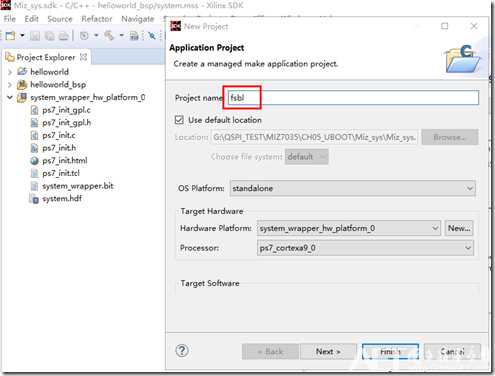Select the system_wrapper_hw_platform_0 project icon

(x=22, y=97)
